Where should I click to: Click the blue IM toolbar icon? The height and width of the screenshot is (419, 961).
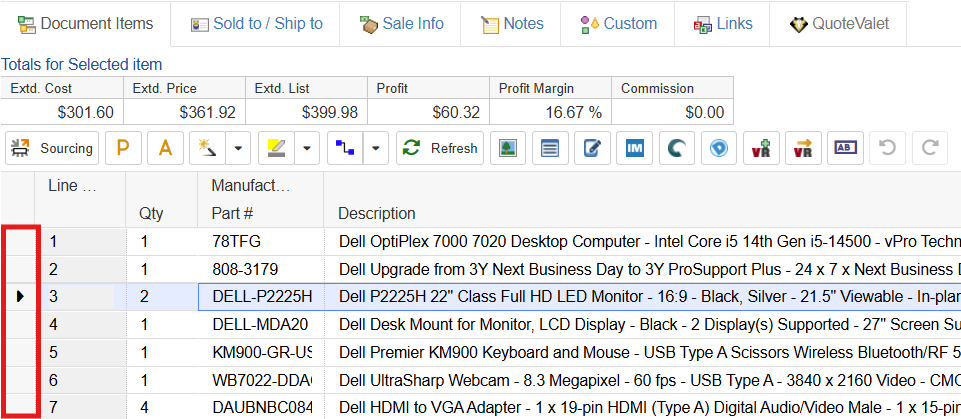tap(635, 149)
